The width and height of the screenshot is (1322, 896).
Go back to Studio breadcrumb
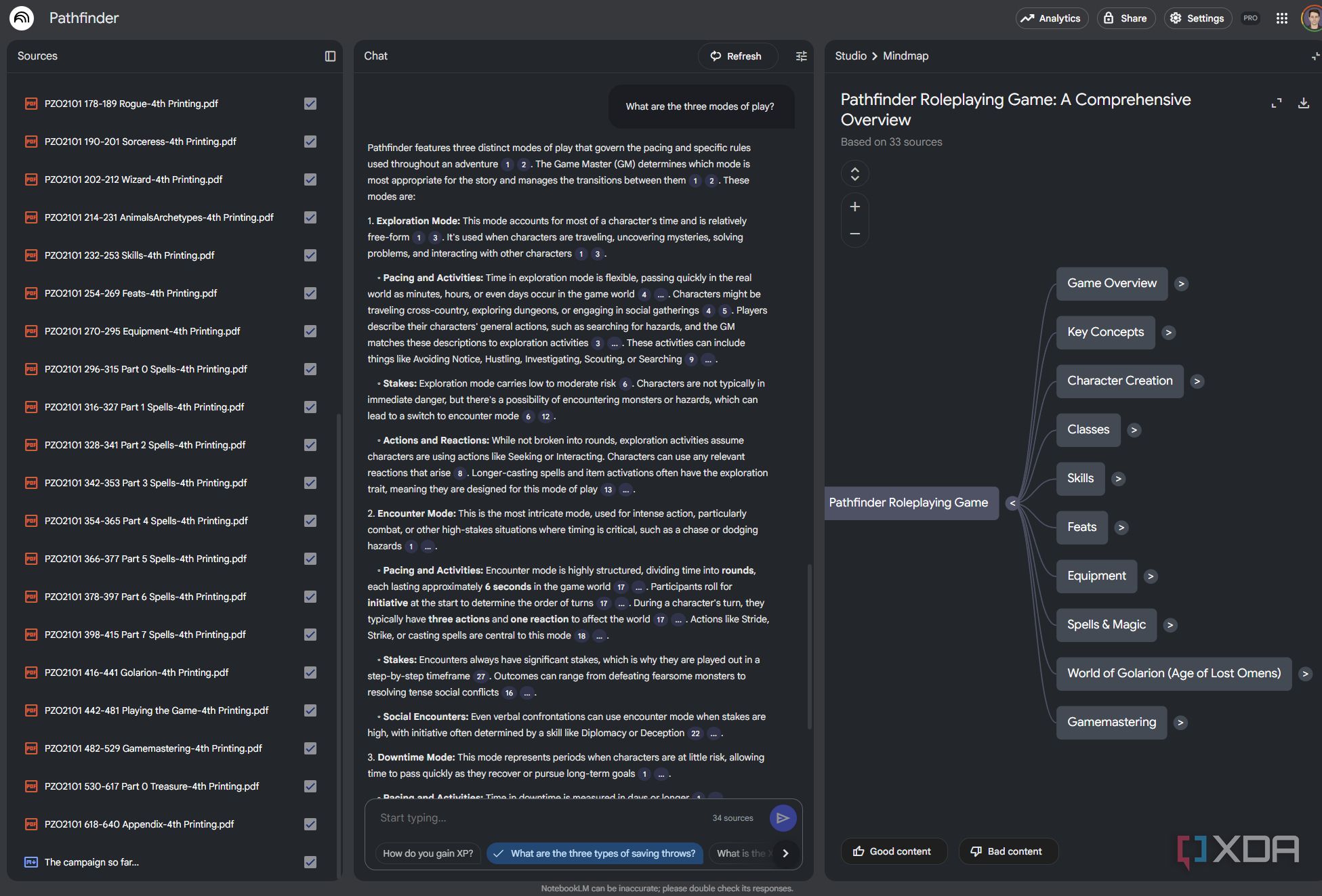pyautogui.click(x=850, y=56)
